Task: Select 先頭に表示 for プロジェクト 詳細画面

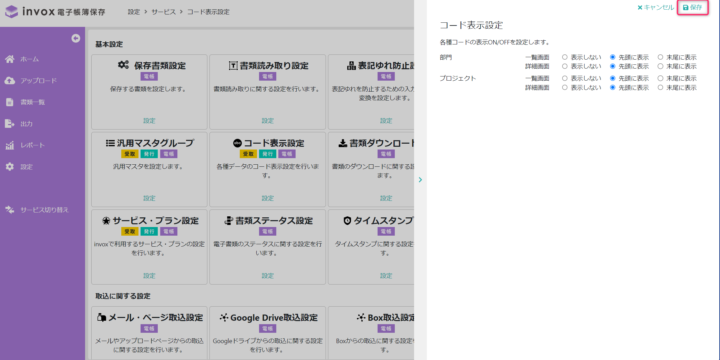Action: point(613,87)
